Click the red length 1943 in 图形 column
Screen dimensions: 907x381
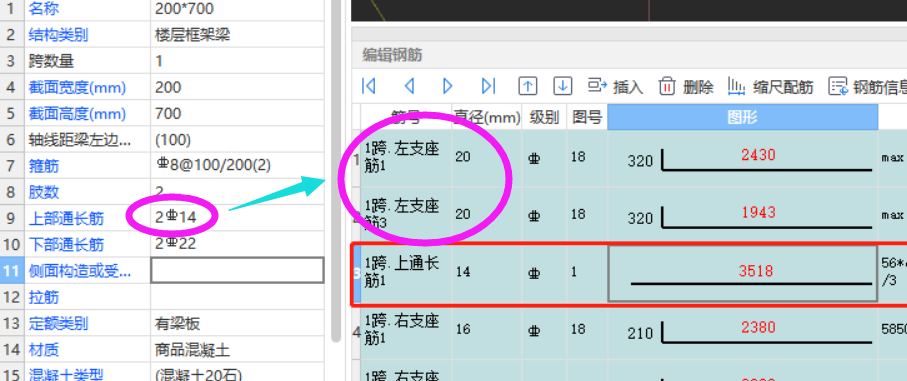[x=758, y=212]
